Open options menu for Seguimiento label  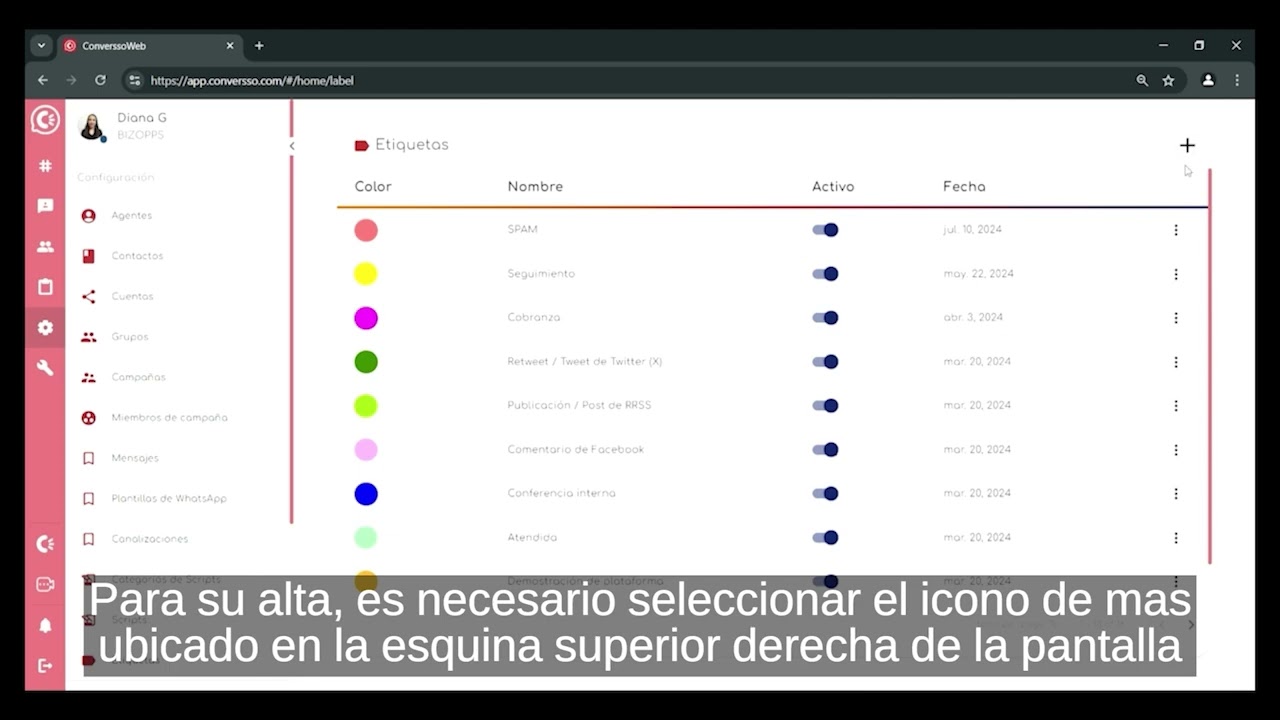tap(1176, 274)
